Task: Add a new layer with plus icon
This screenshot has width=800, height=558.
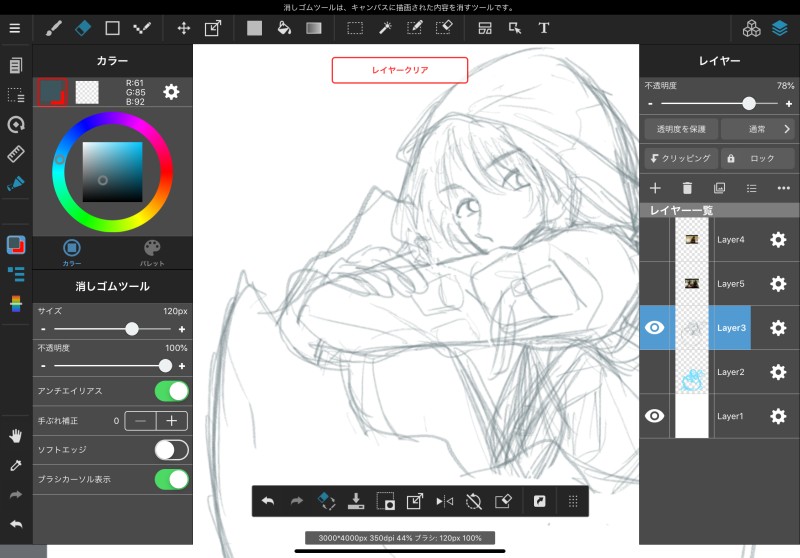Action: 655,188
